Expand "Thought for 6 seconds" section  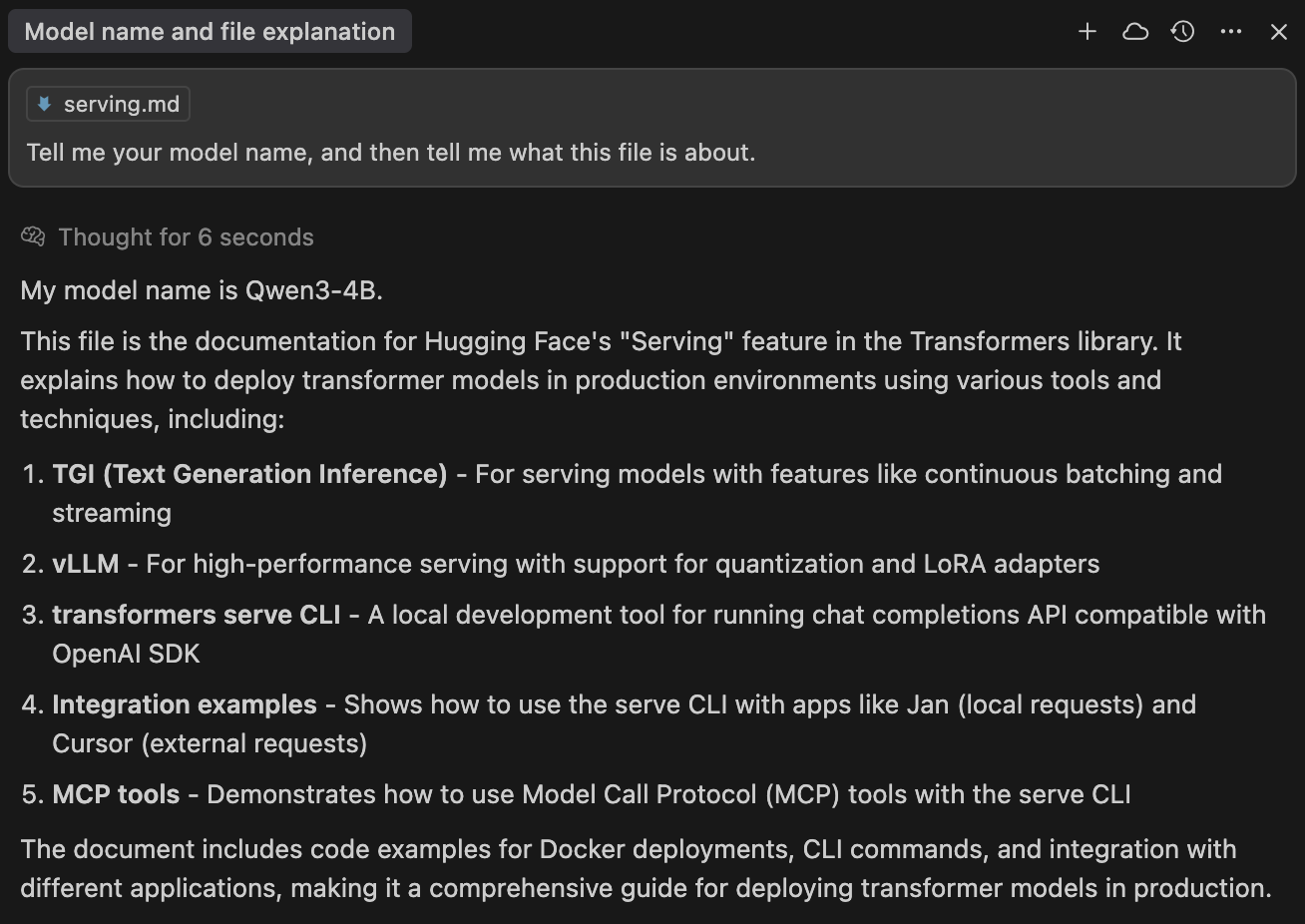186,237
